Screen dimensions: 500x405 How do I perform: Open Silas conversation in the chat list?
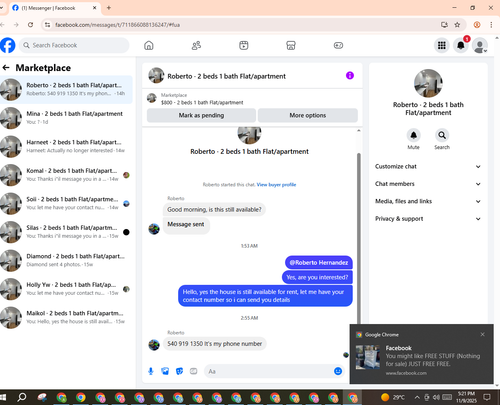click(x=66, y=232)
